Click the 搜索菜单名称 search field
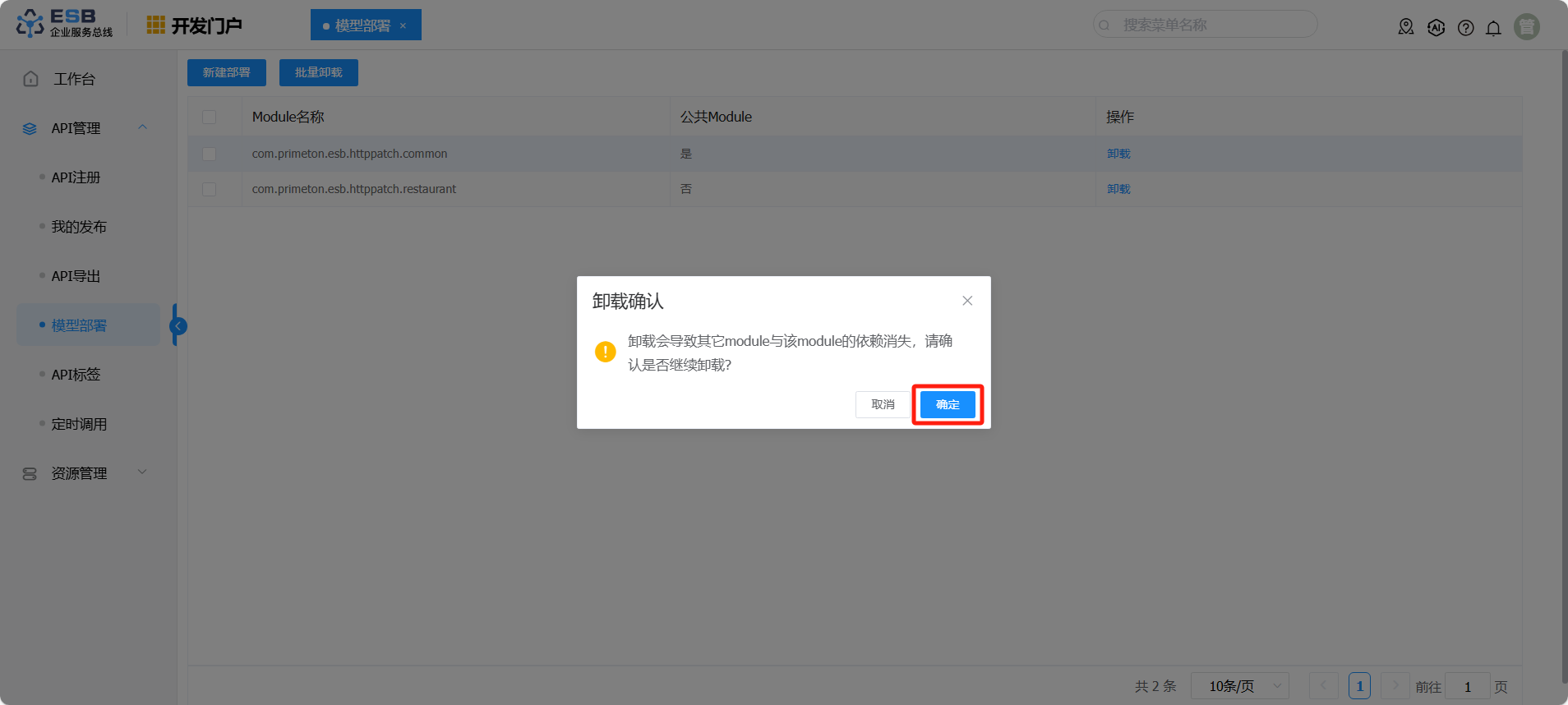The width and height of the screenshot is (1568, 705). click(x=1208, y=25)
